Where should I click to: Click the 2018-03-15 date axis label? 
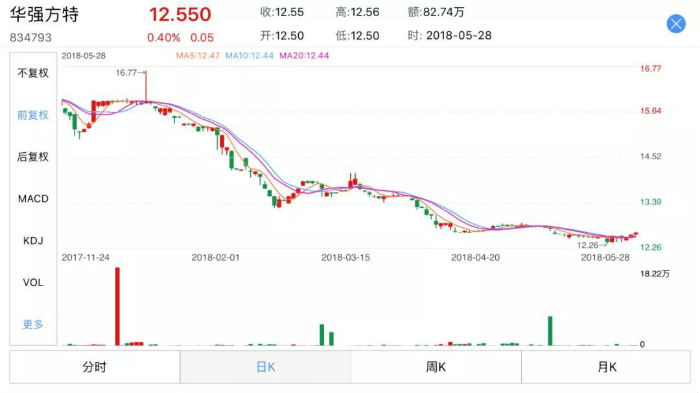point(346,258)
